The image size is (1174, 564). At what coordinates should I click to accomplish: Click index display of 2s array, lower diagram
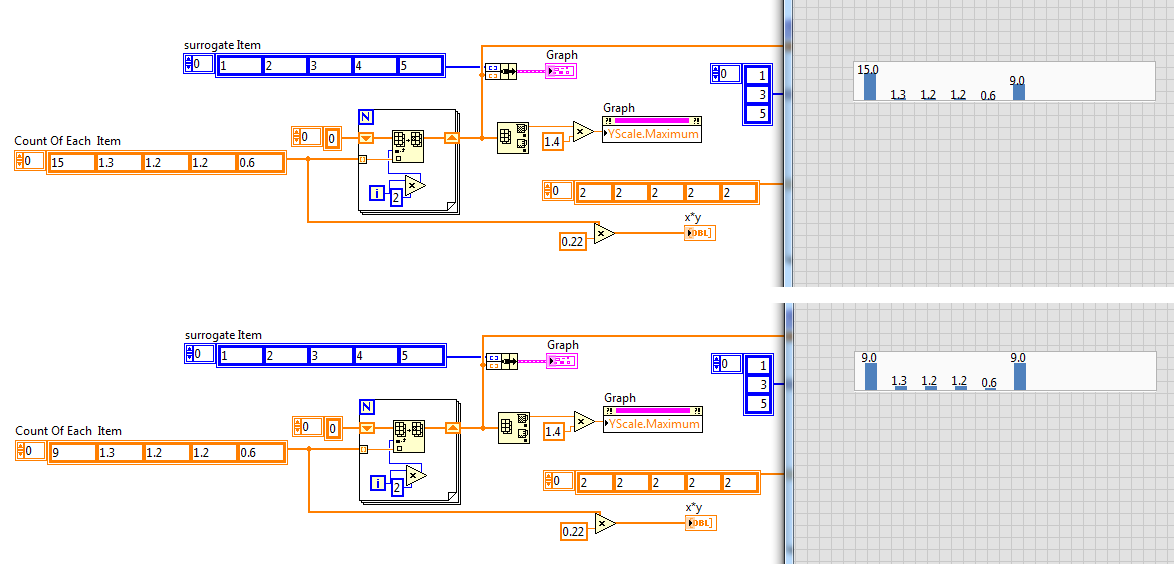[x=558, y=481]
